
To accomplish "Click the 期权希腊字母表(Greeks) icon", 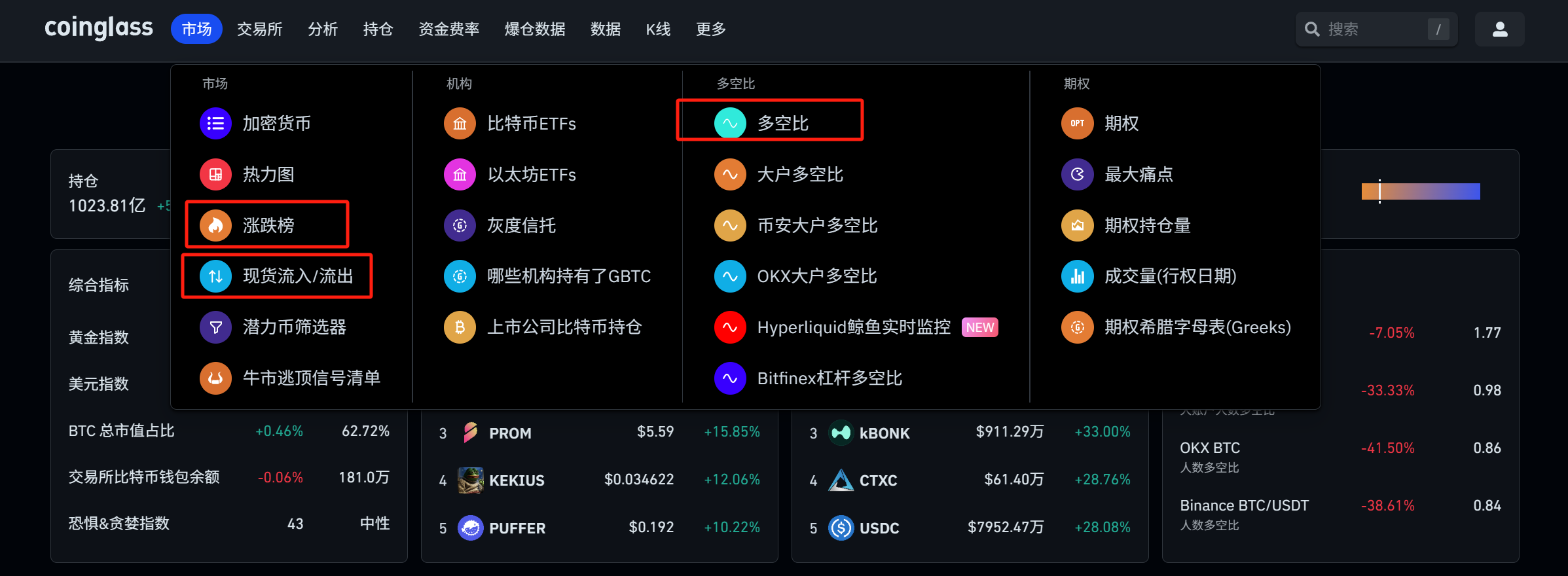I will point(1077,327).
